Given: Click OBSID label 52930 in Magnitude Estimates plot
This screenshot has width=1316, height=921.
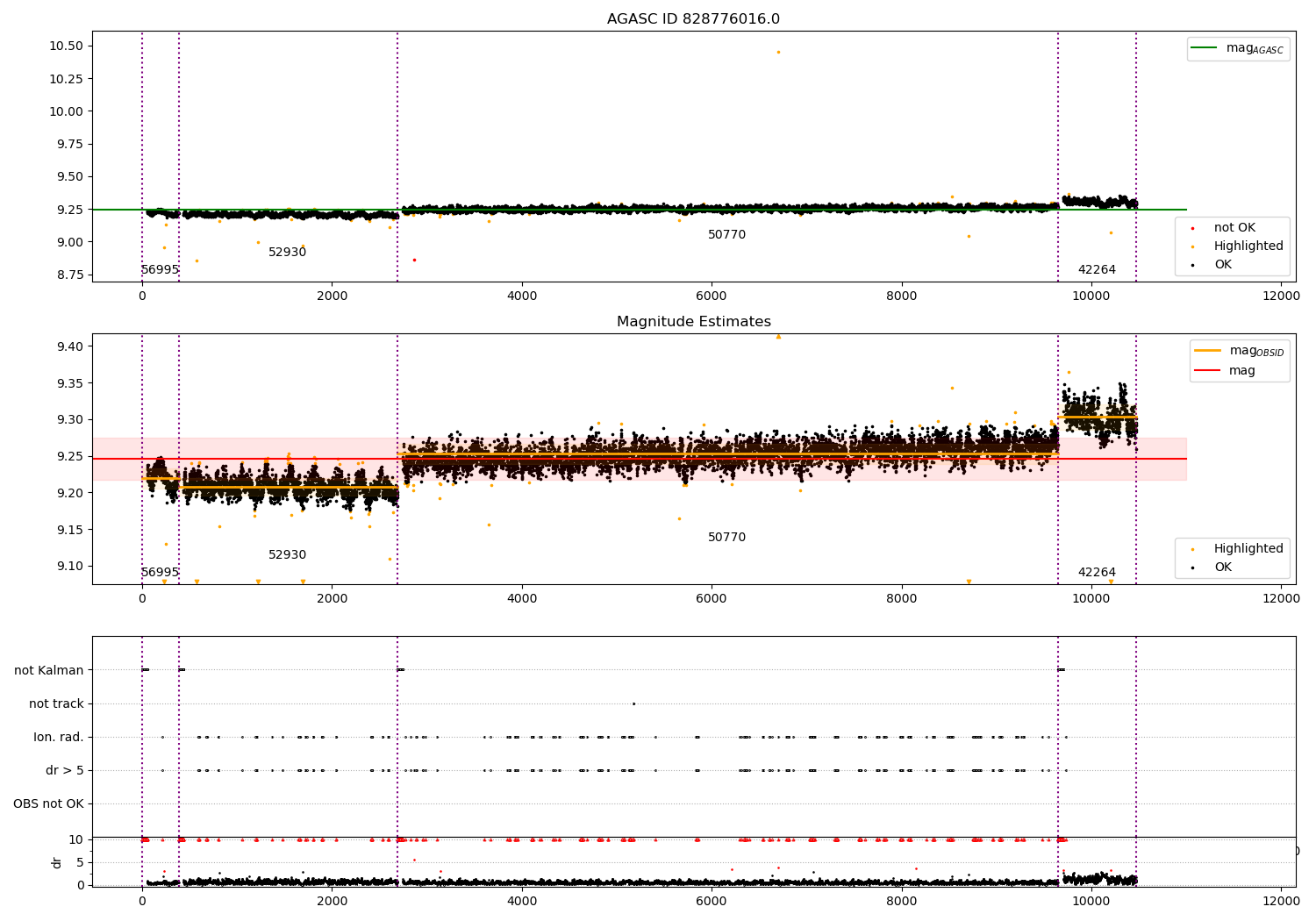Looking at the screenshot, I should pos(287,555).
